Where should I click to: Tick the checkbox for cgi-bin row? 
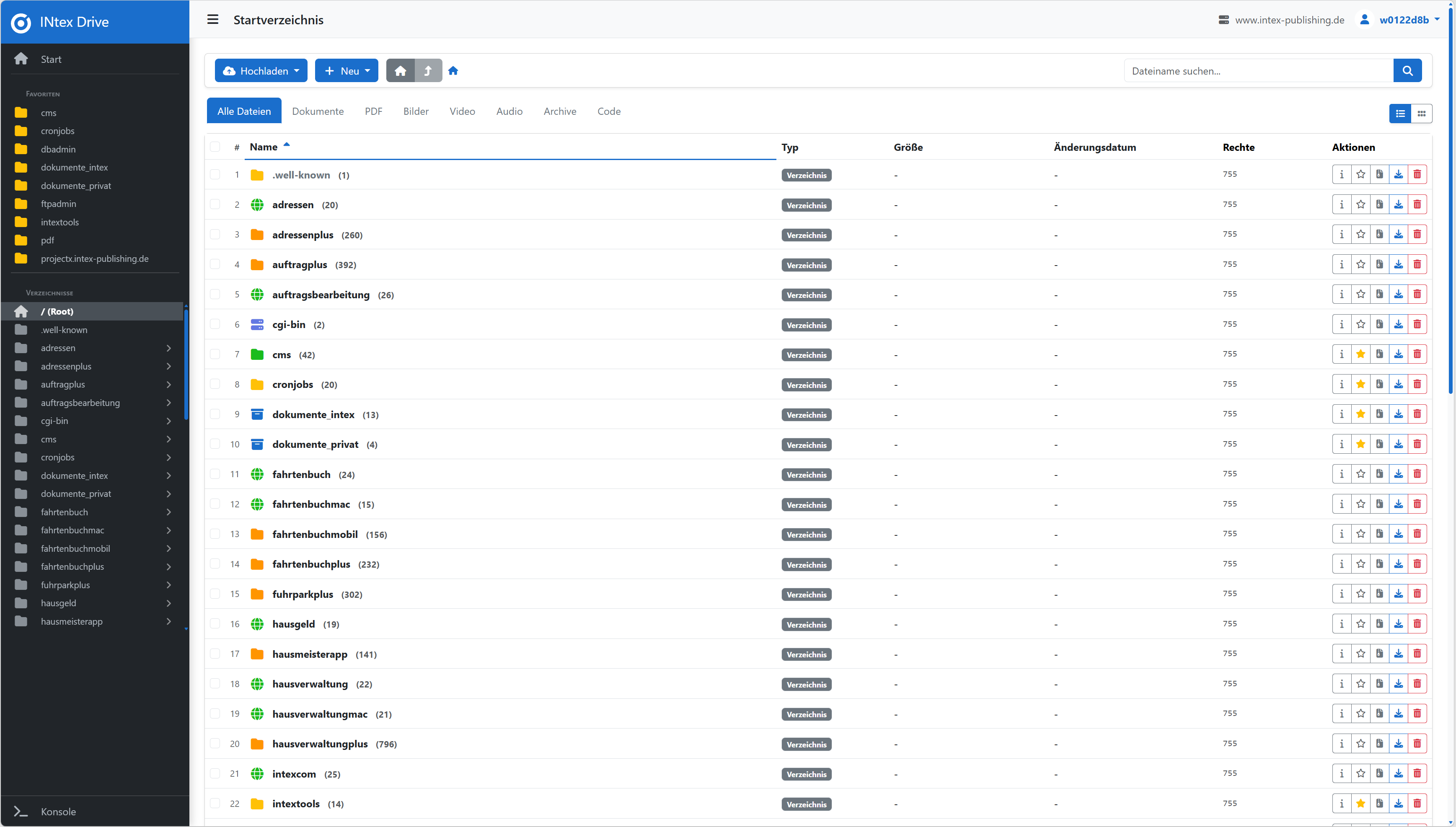215,324
